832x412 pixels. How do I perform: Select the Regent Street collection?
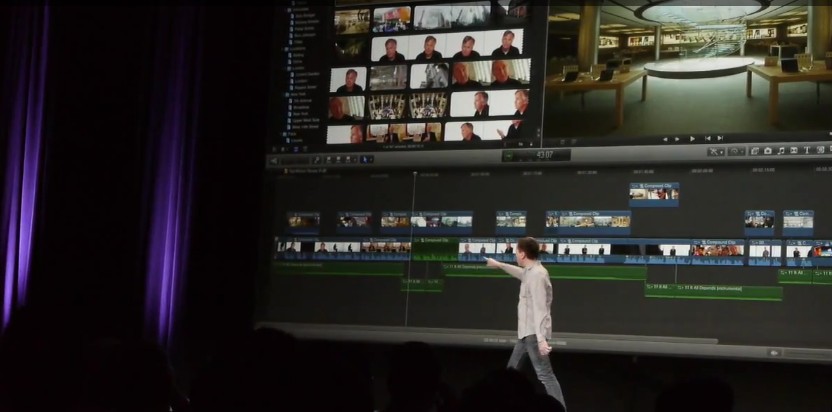point(304,87)
